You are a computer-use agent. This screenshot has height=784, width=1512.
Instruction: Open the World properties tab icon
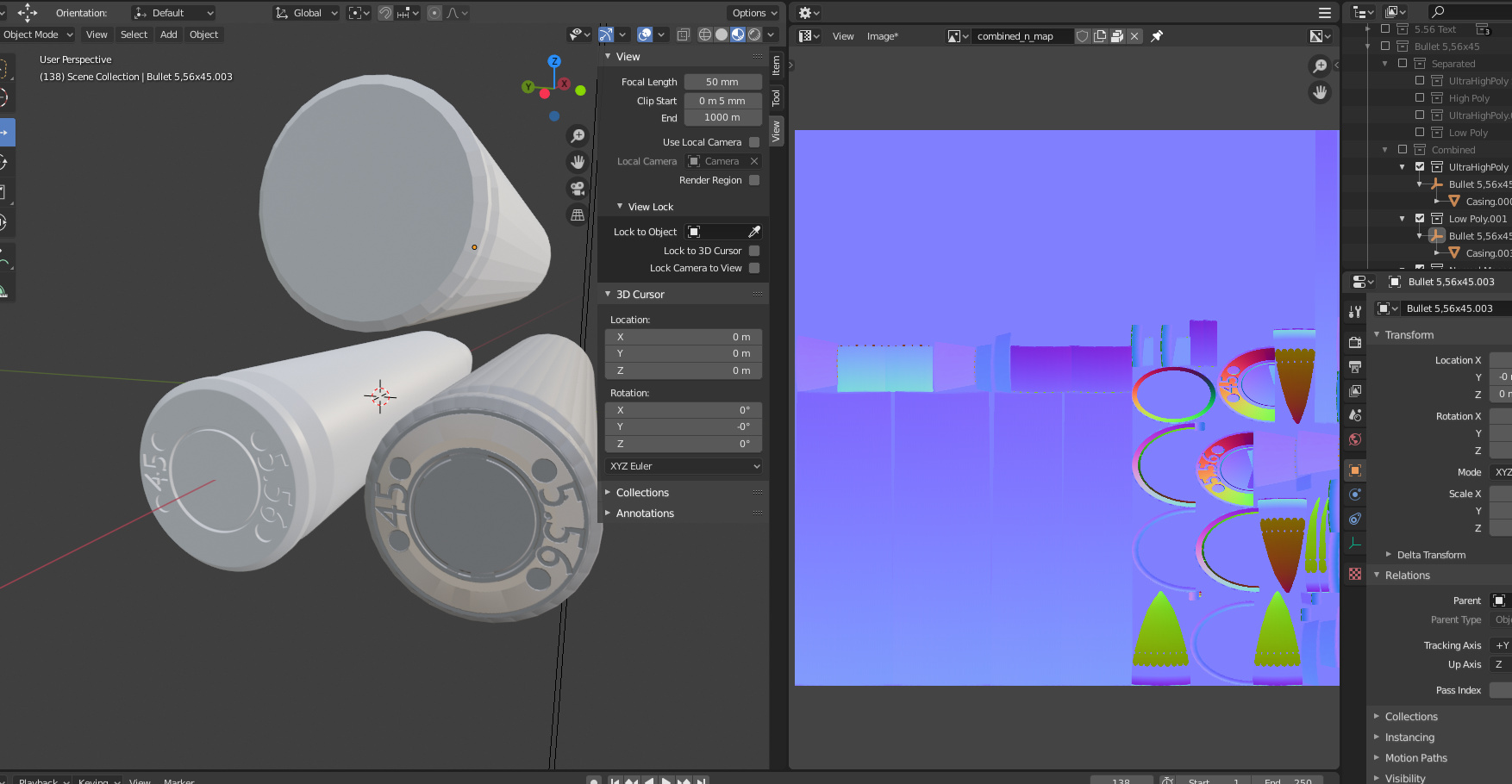click(x=1355, y=439)
